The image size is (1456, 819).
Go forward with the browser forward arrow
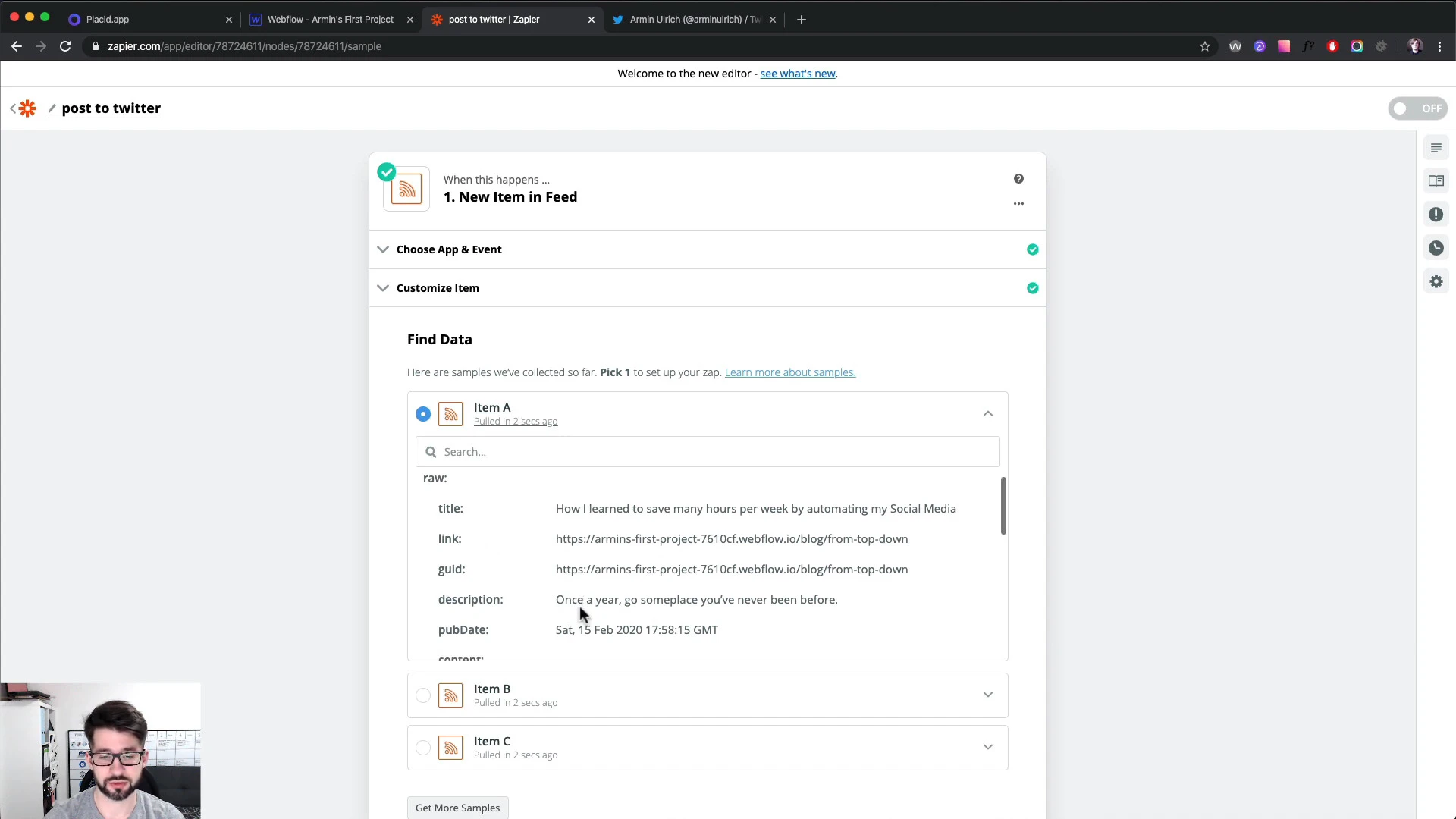(41, 46)
